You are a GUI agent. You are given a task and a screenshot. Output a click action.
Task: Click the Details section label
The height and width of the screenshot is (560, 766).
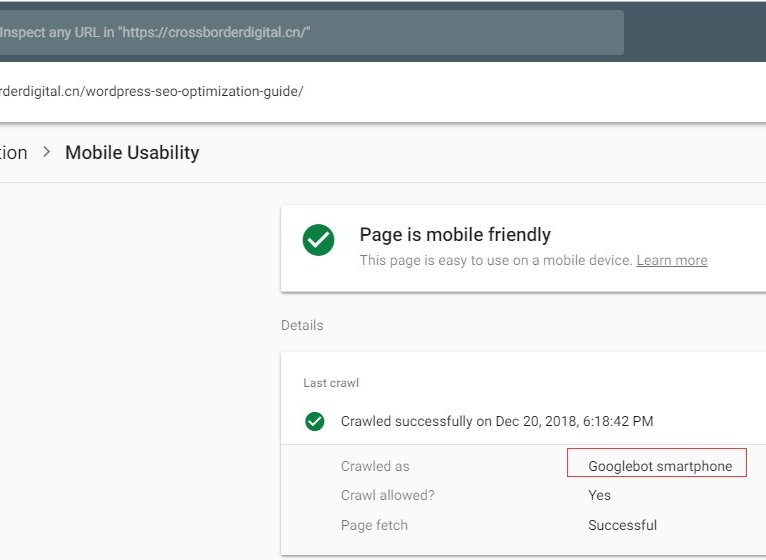click(x=302, y=325)
